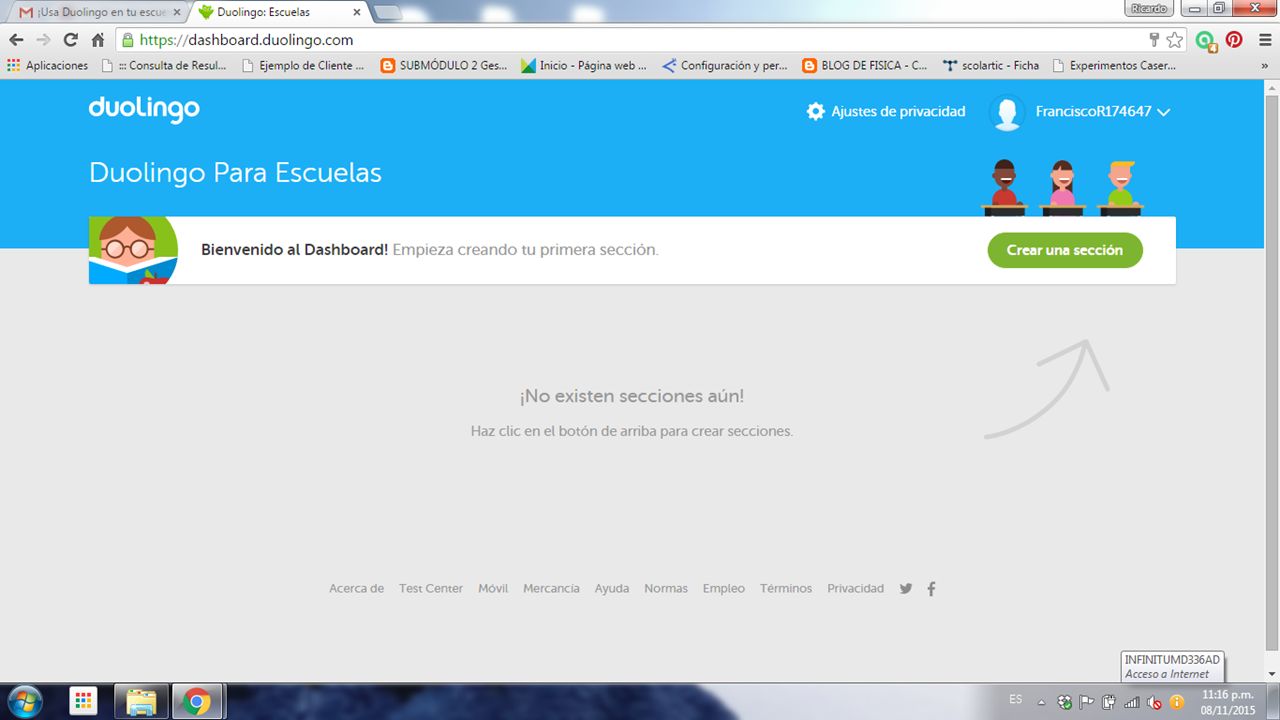Screen dimensions: 1280x720
Task: Open the Windows Start menu
Action: click(25, 702)
